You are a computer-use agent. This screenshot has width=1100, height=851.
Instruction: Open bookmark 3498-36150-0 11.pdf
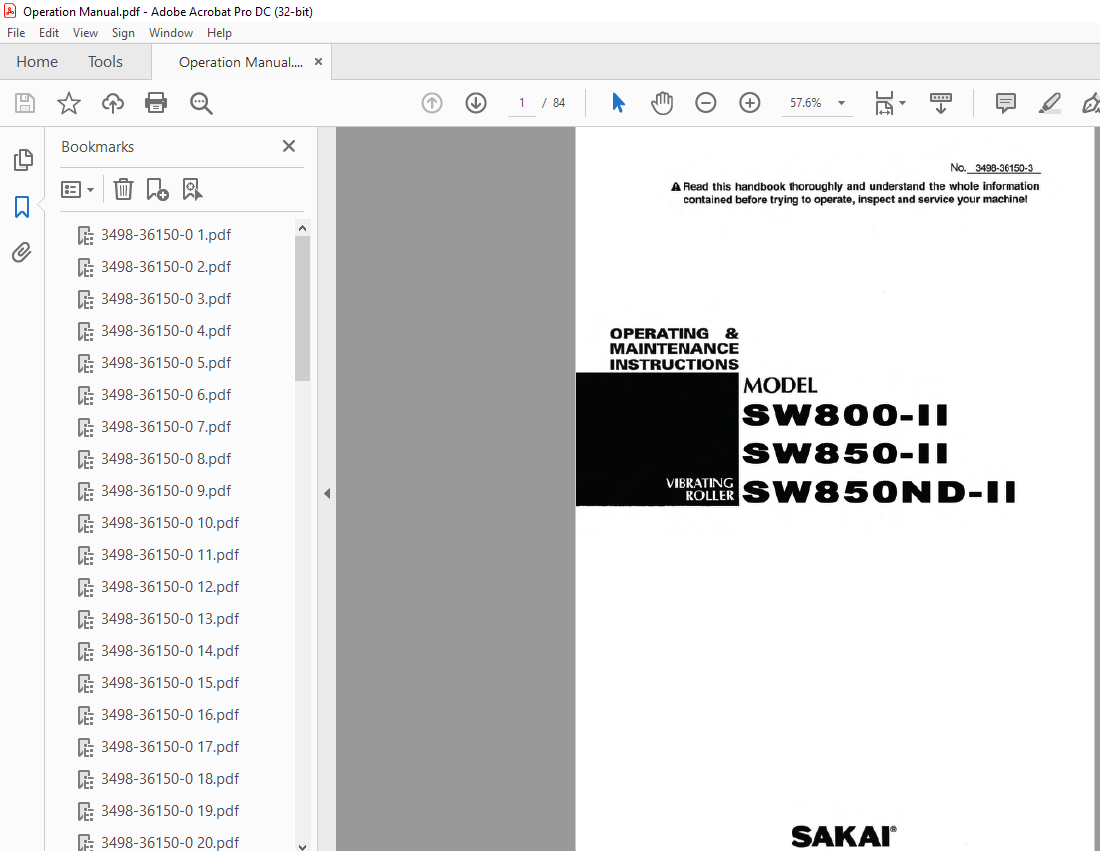click(170, 555)
